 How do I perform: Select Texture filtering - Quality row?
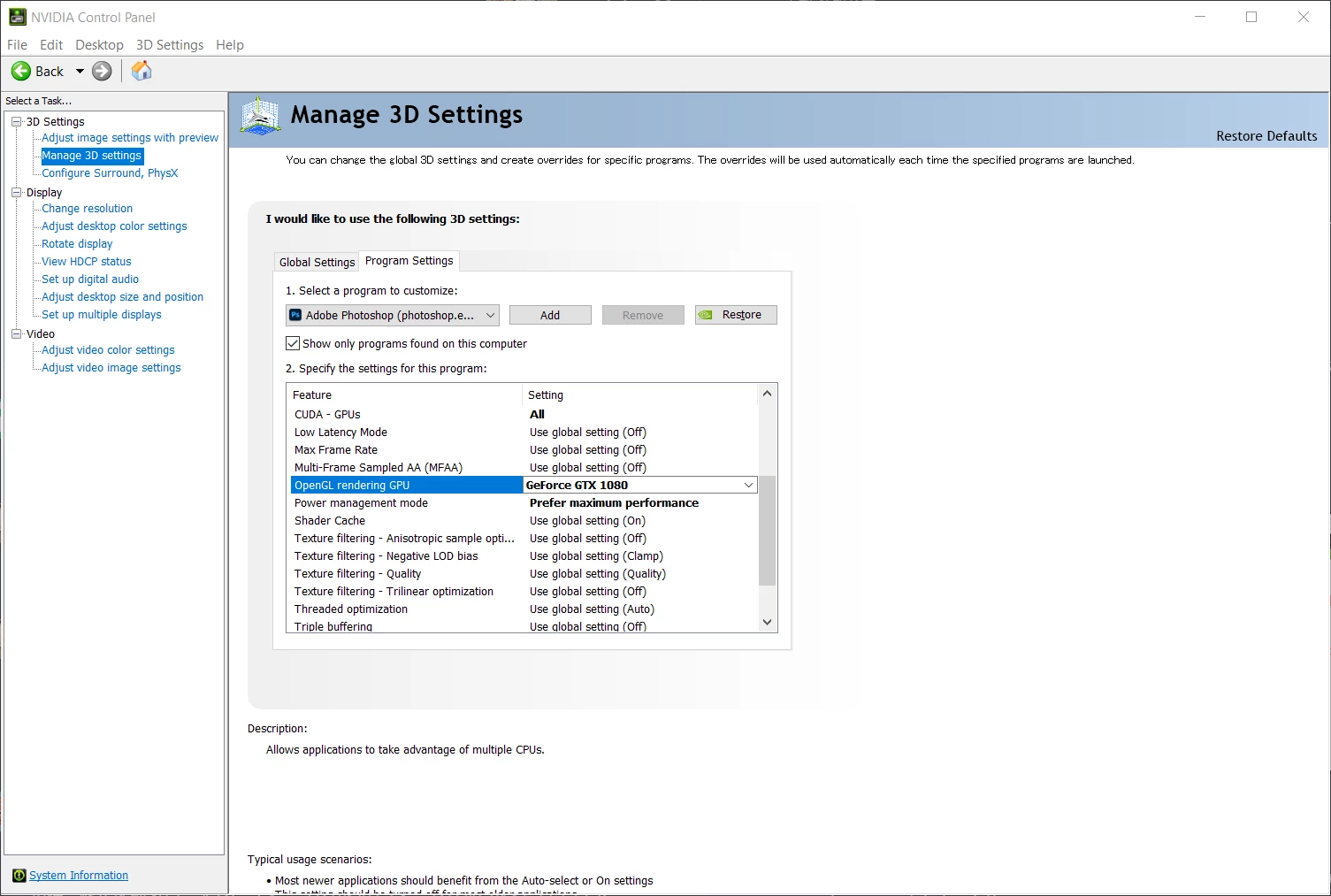coord(524,573)
